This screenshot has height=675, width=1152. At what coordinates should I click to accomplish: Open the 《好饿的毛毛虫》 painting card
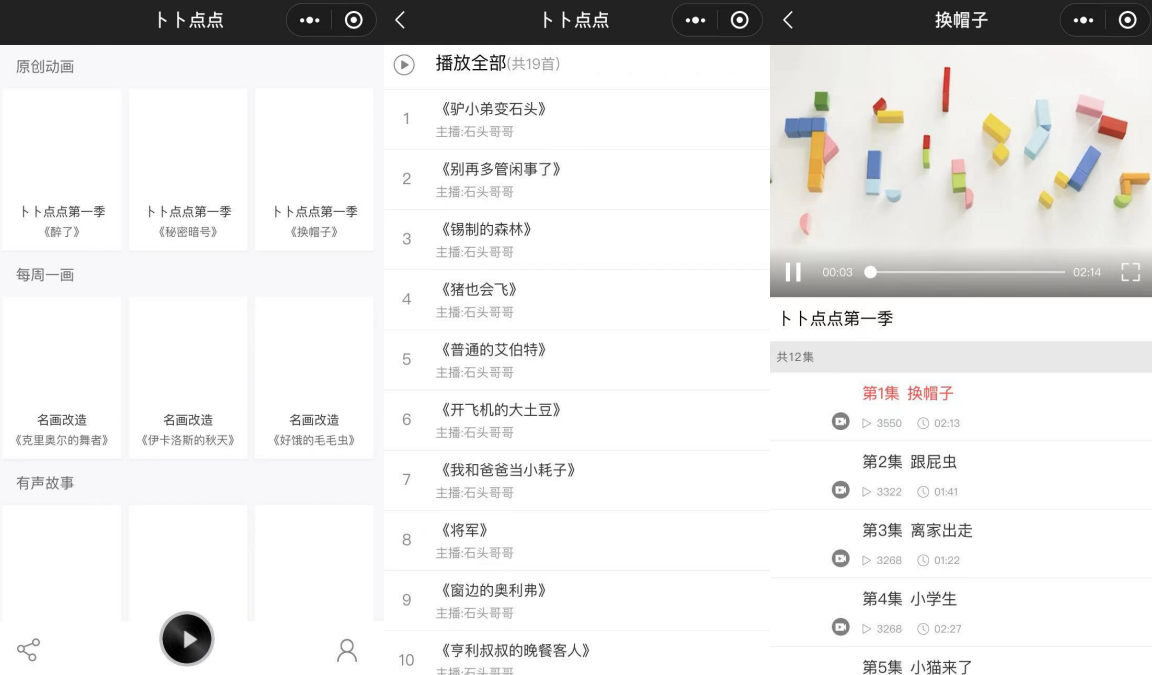tap(314, 378)
